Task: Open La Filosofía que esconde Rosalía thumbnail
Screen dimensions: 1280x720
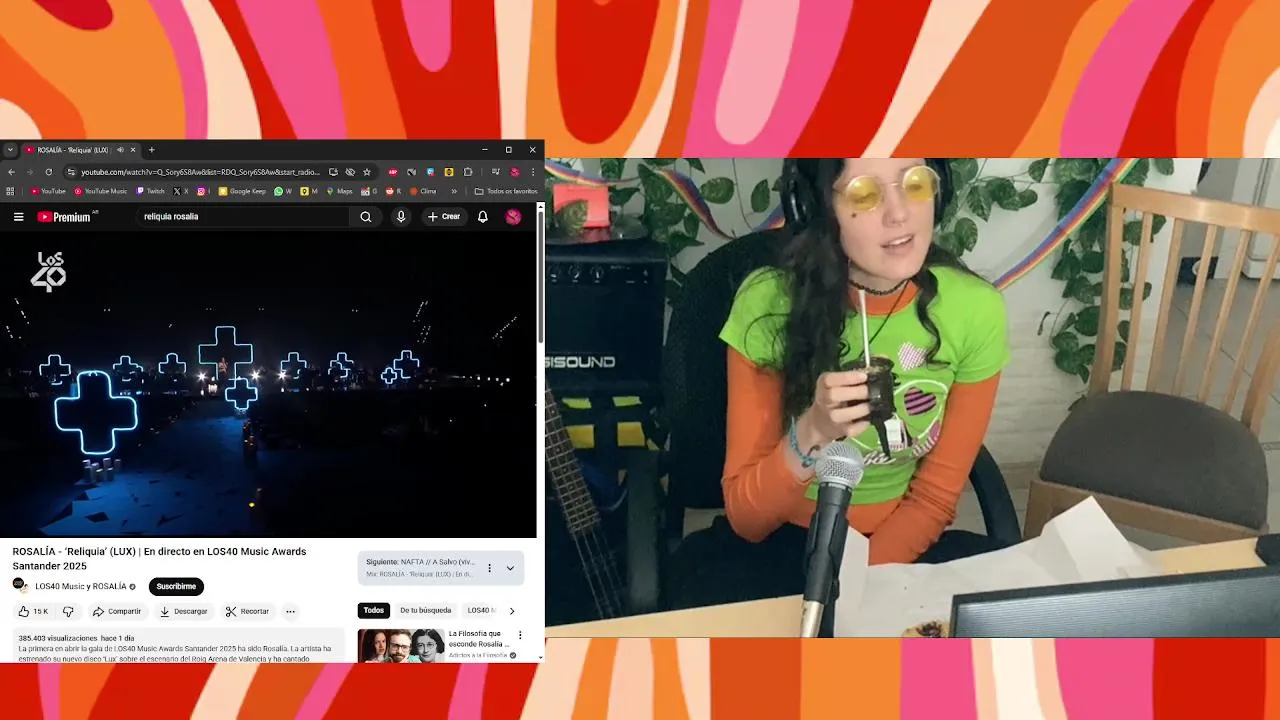Action: point(401,645)
